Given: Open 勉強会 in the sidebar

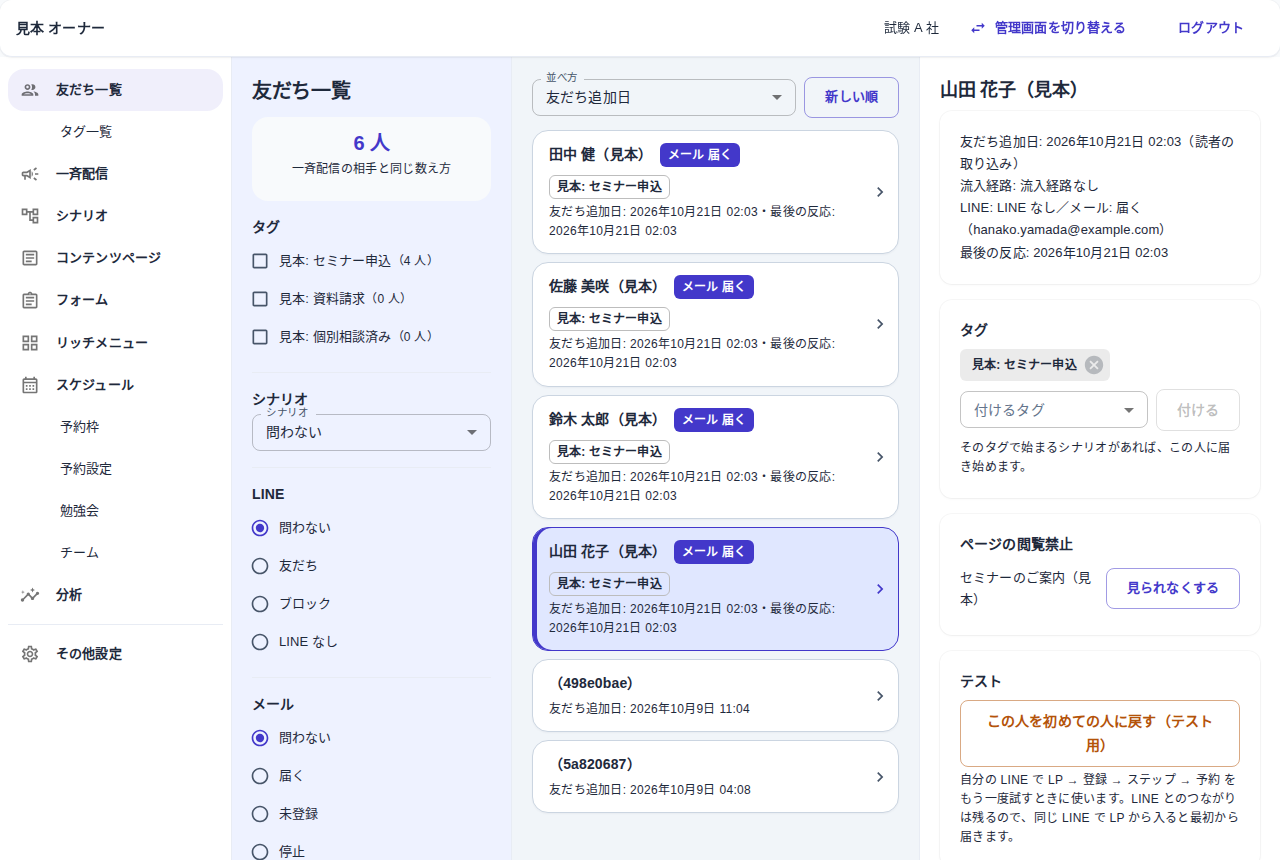Looking at the screenshot, I should (115, 511).
